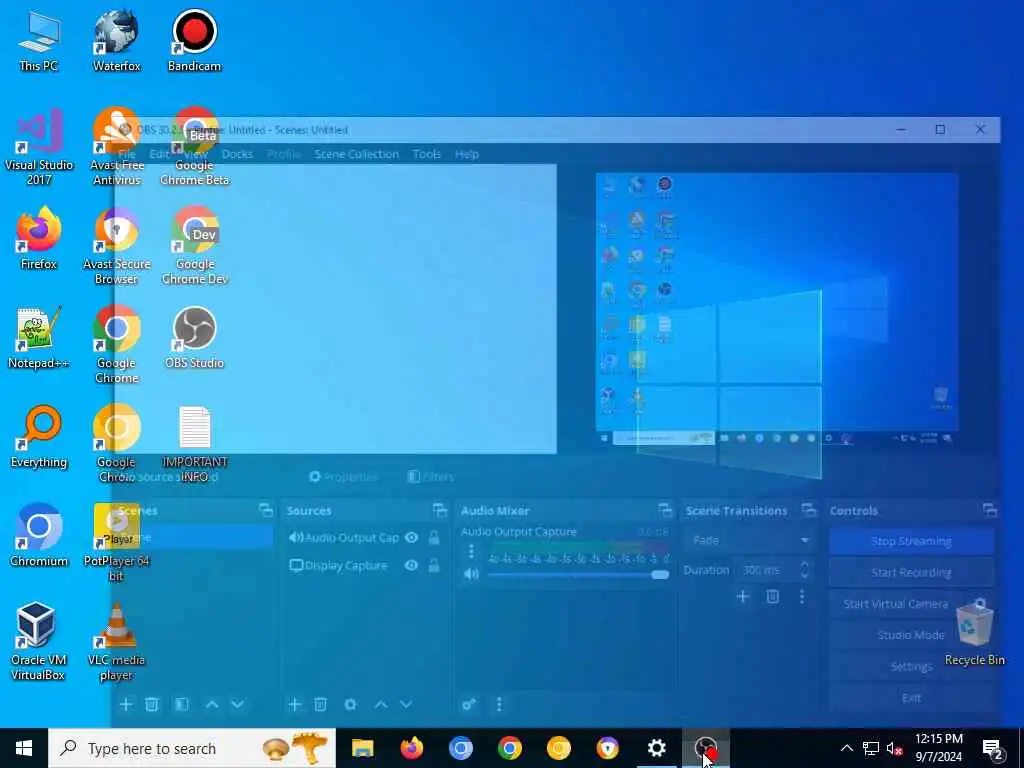The width and height of the screenshot is (1024, 768).
Task: Select Oracle VM VirtualBox desktop icon
Action: (x=37, y=641)
